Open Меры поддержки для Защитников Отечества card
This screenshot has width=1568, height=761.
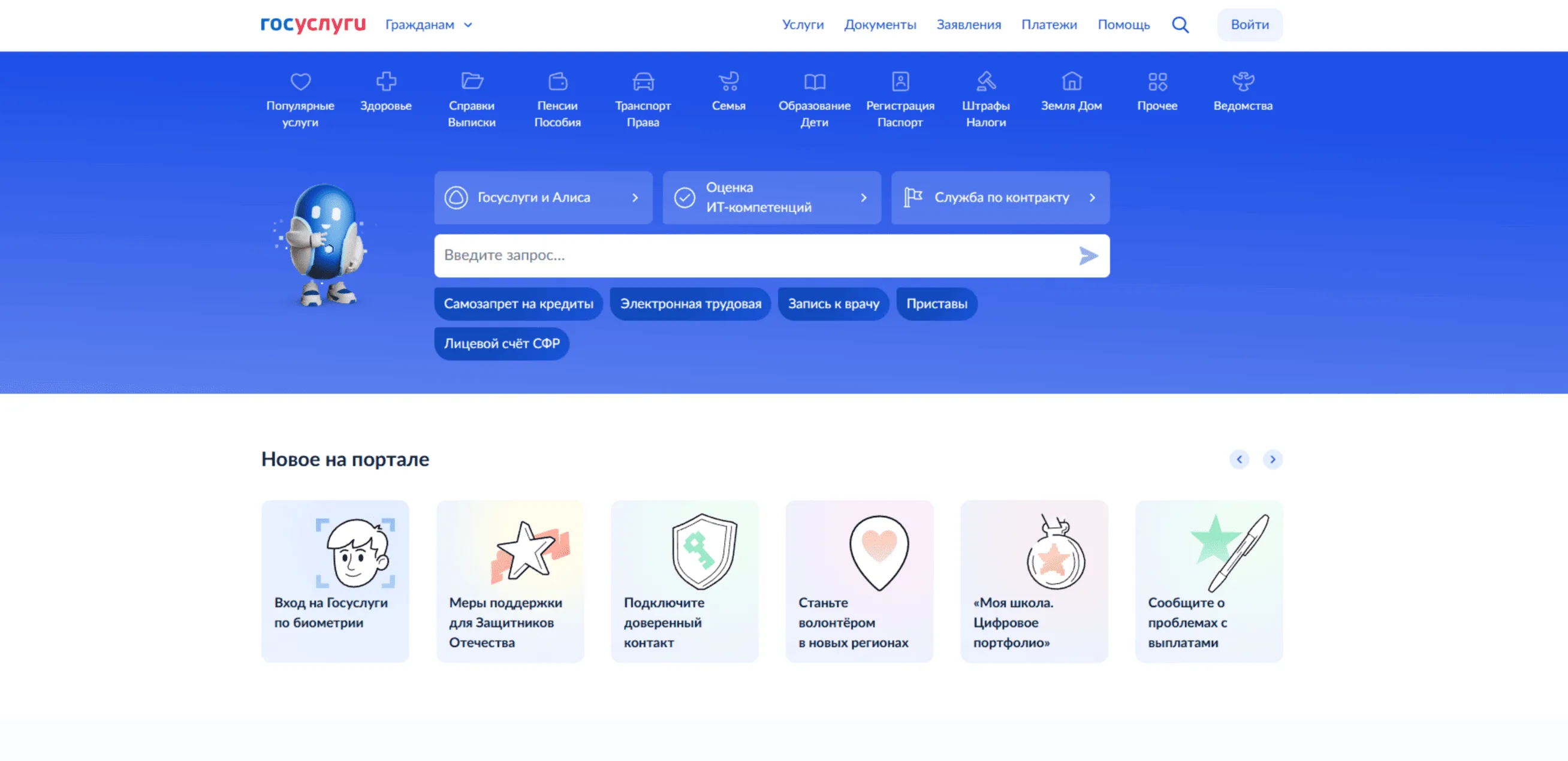pos(510,581)
